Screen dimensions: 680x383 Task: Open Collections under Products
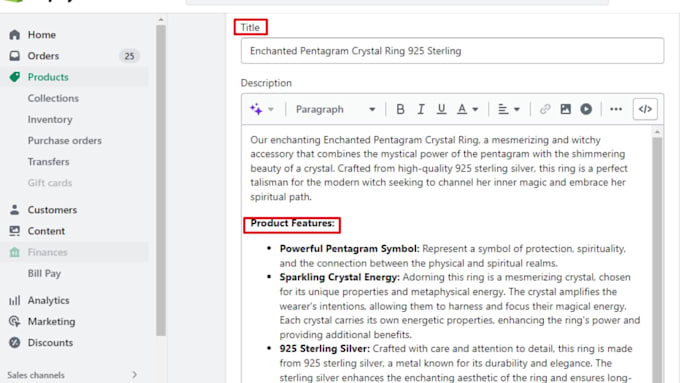click(x=53, y=98)
